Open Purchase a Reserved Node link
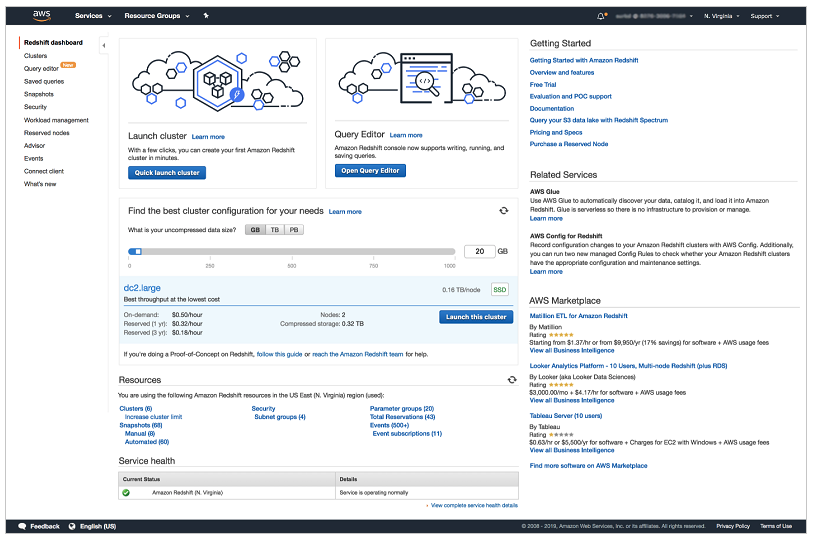Screen dimensions: 813x543 [x=569, y=144]
